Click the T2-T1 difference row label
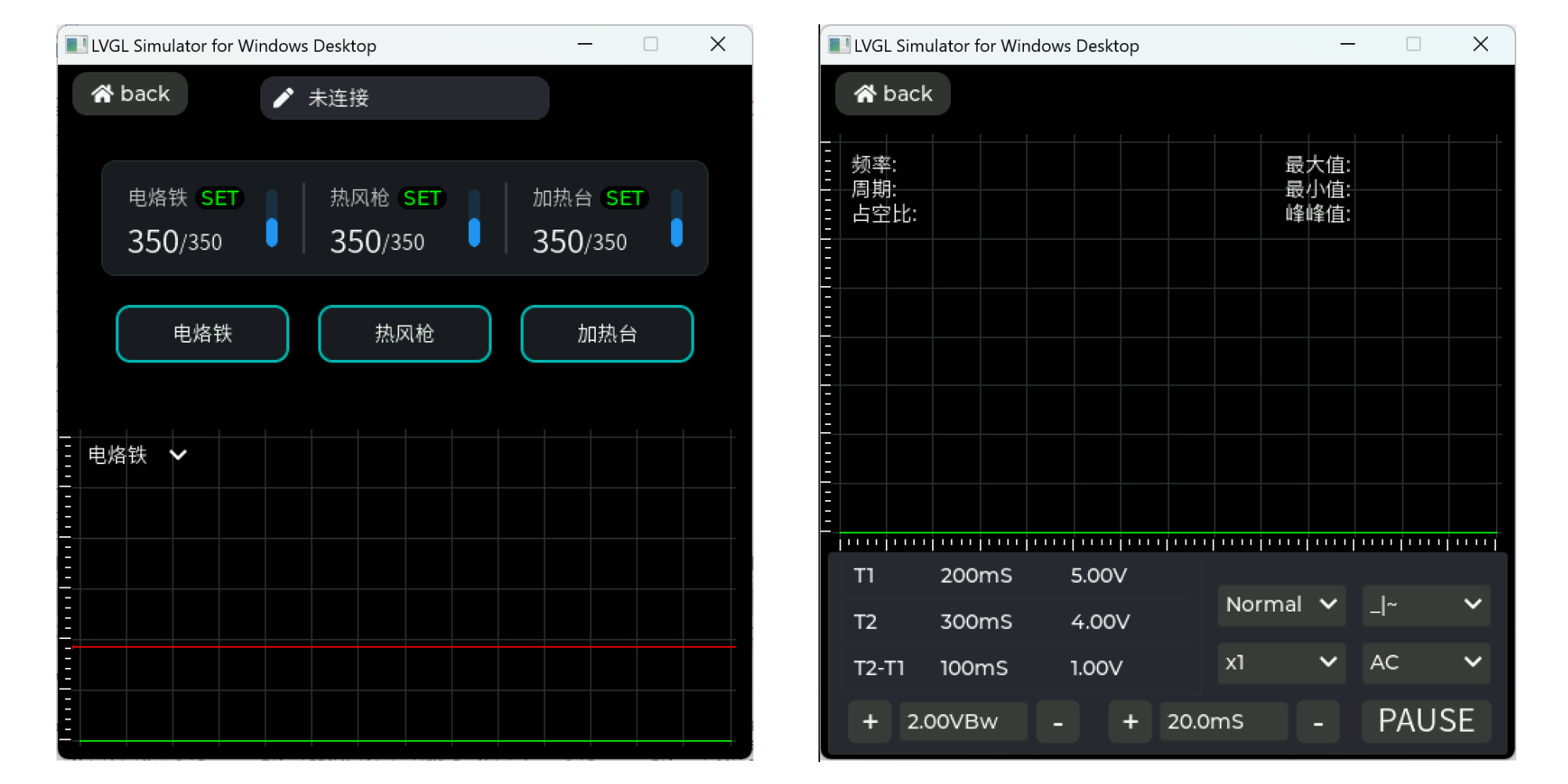 879,668
